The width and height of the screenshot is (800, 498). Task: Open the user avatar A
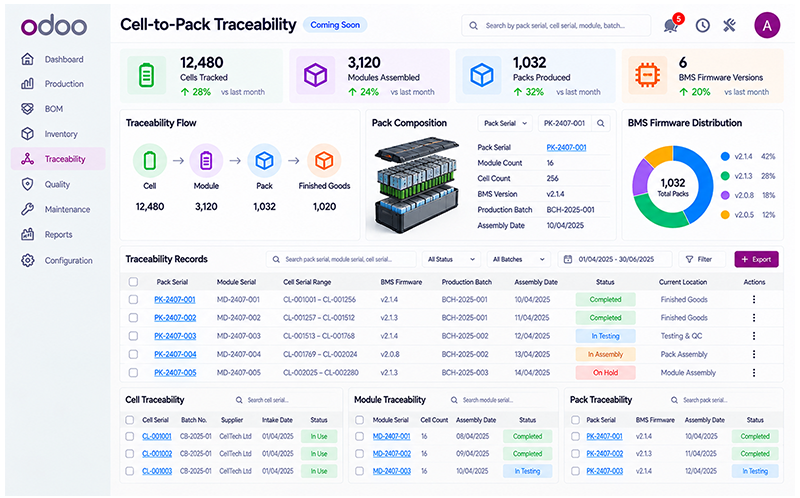pos(767,26)
